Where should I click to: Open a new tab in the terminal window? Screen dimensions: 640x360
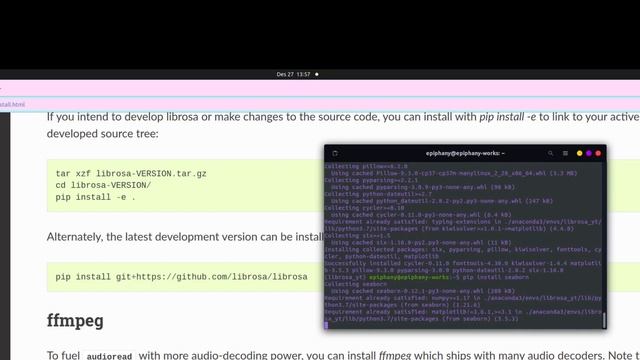[335, 153]
